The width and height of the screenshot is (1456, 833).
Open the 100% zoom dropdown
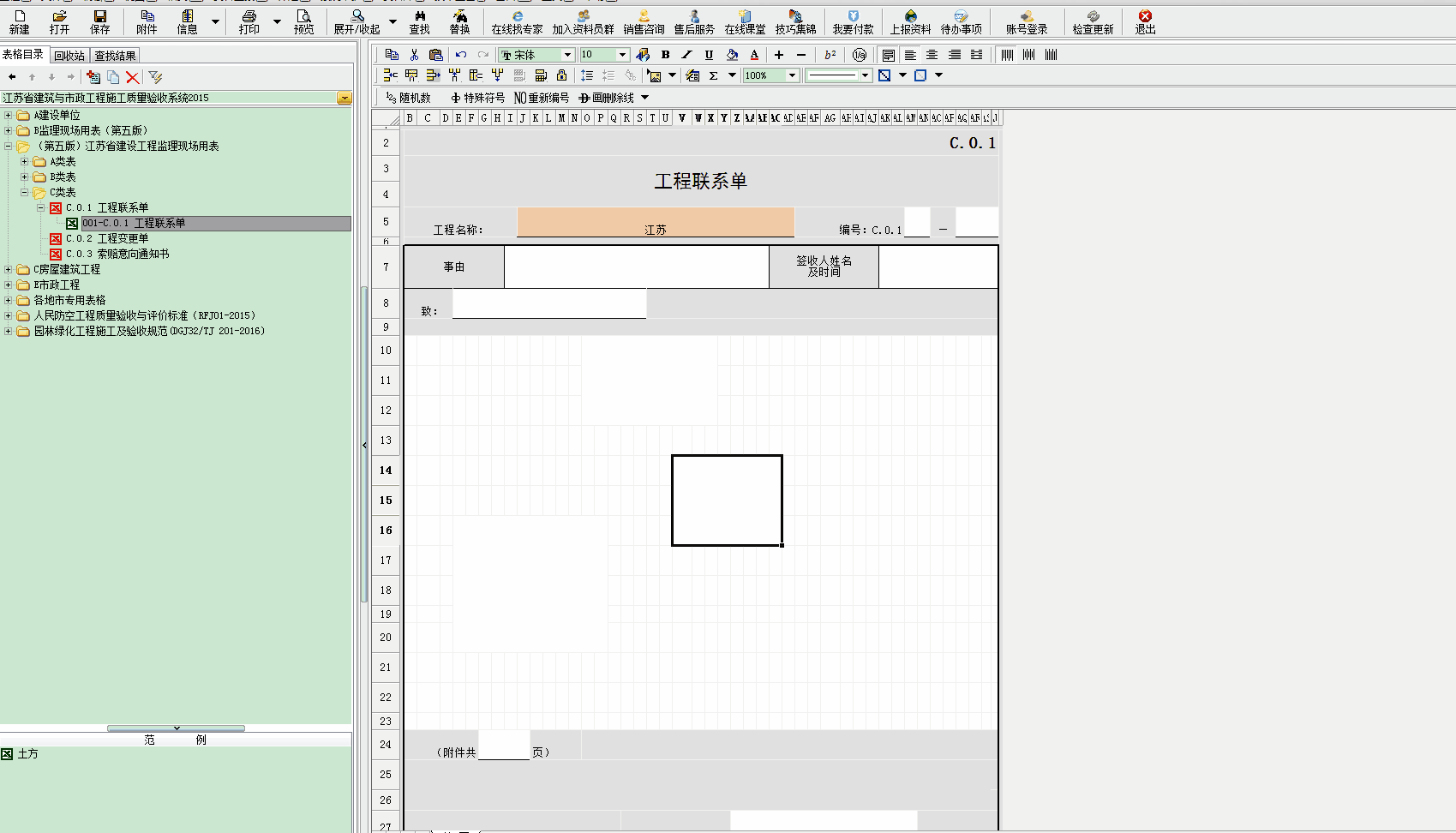[x=792, y=75]
